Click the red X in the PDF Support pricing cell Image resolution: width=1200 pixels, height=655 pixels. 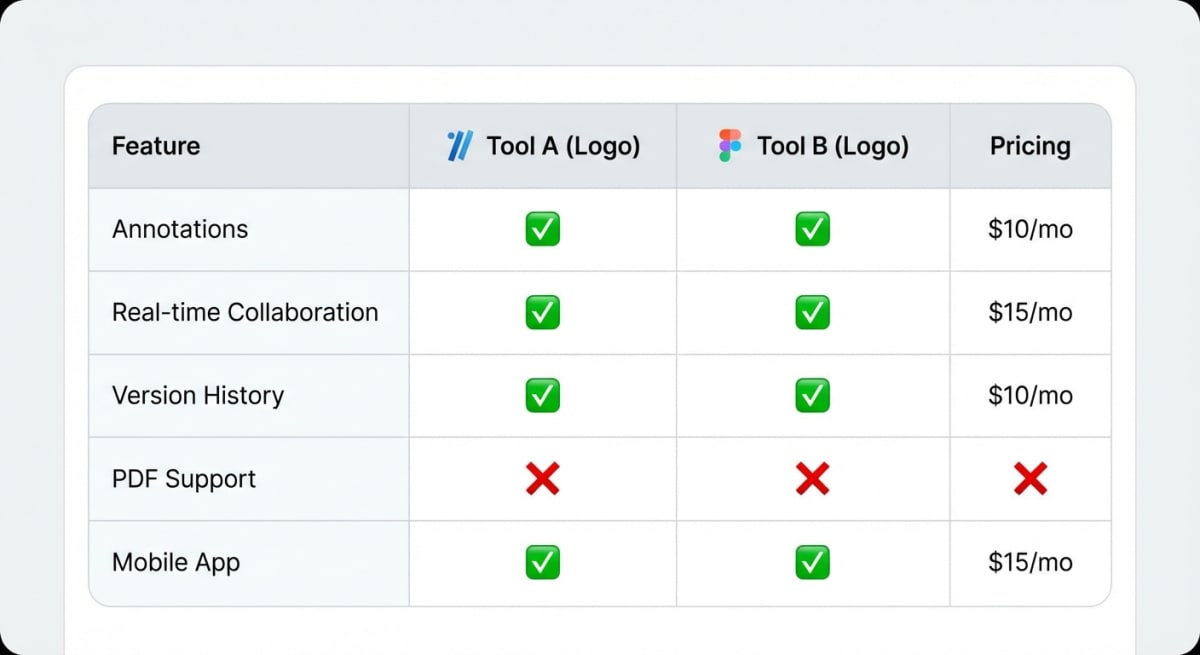click(1030, 478)
